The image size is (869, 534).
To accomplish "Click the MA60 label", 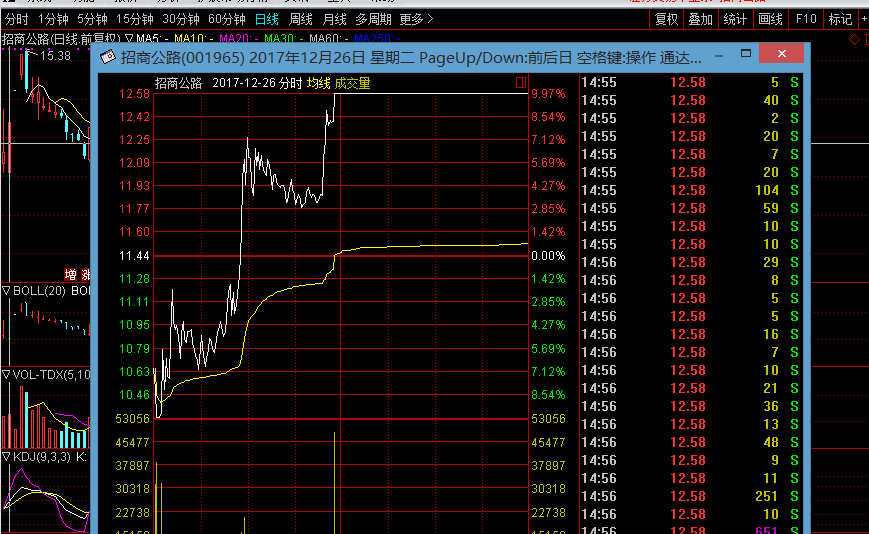I will (x=328, y=39).
